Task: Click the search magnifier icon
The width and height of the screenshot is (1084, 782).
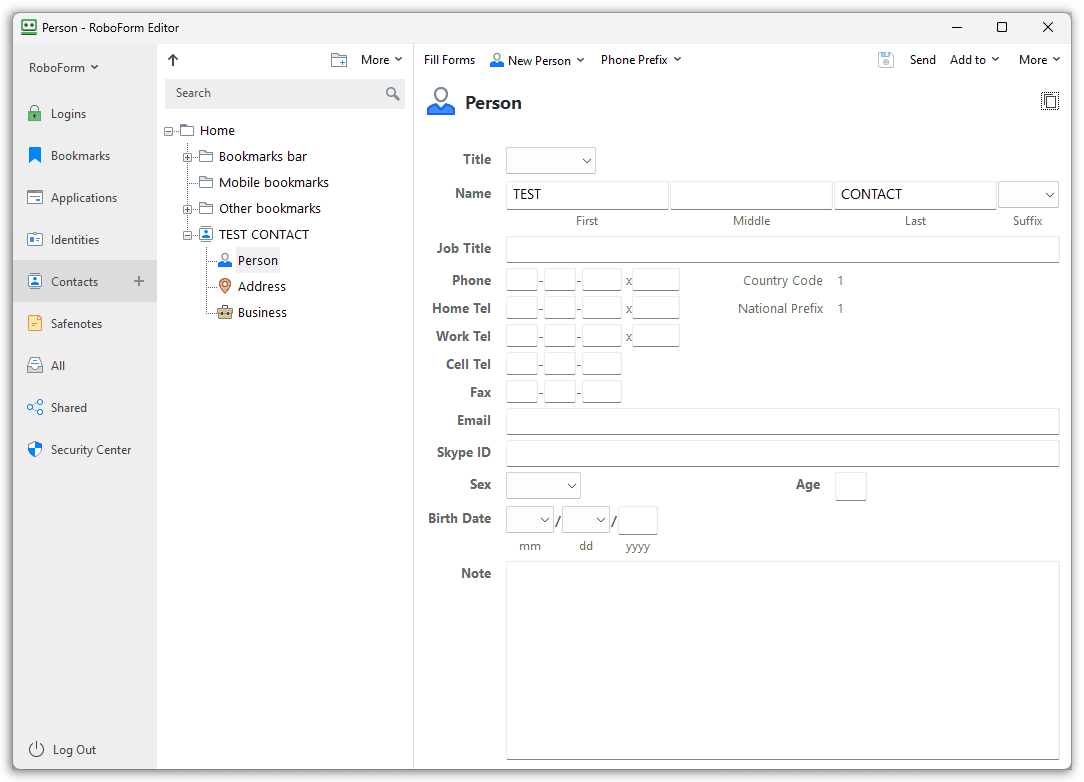Action: pos(392,93)
